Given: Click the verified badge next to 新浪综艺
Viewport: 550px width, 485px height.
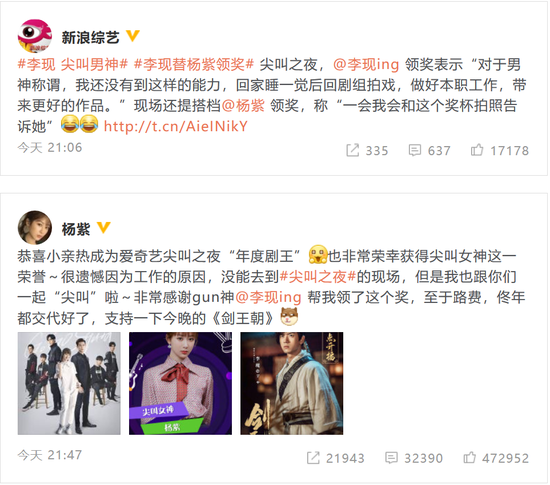Looking at the screenshot, I should 133,36.
